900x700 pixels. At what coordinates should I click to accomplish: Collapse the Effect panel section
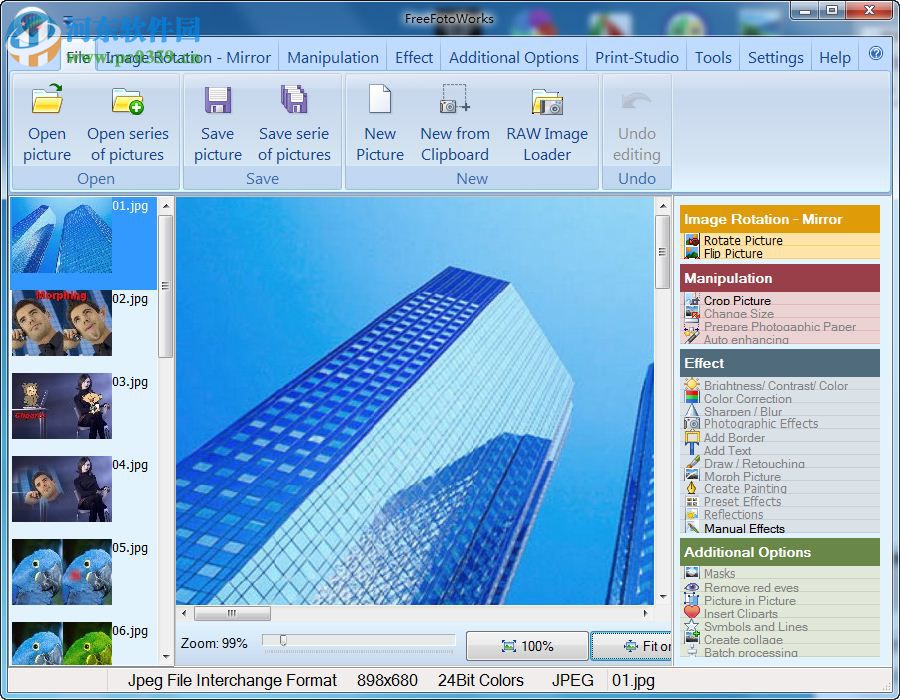(x=780, y=363)
